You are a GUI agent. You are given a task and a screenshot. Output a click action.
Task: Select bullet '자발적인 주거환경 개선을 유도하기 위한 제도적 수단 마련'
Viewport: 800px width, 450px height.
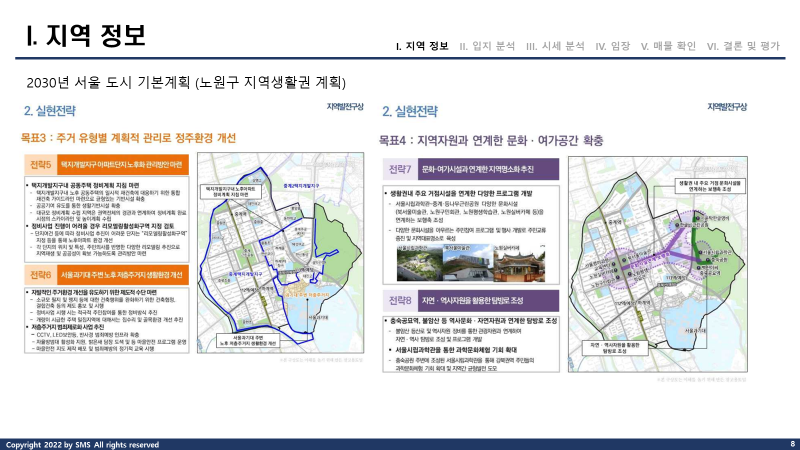[91, 292]
